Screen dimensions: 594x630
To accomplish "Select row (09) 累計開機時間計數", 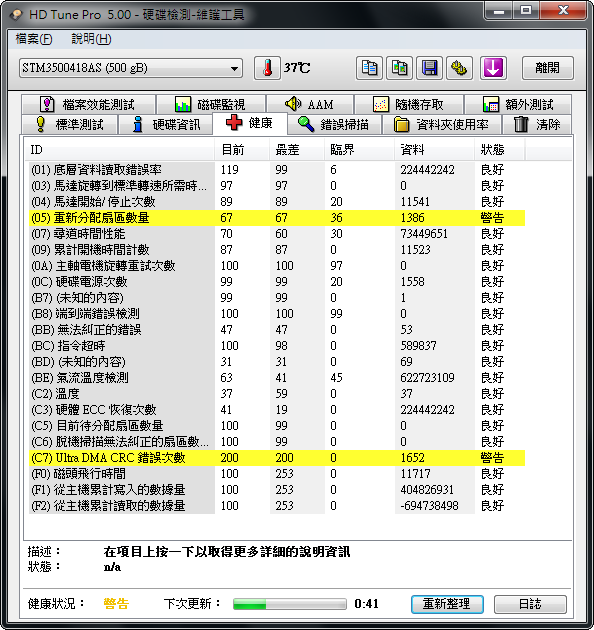I will (x=277, y=250).
